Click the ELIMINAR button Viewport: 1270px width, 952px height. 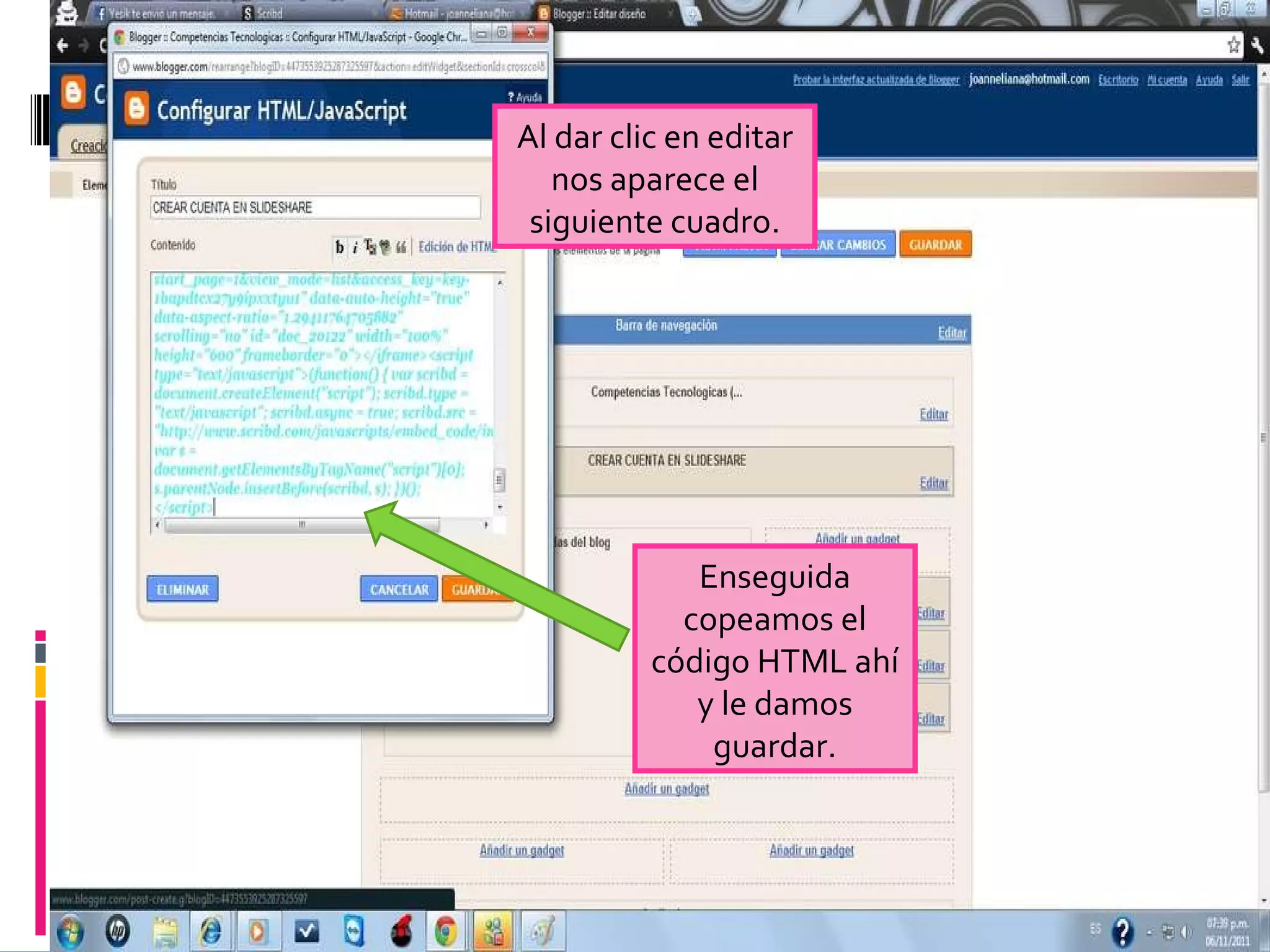pyautogui.click(x=182, y=589)
